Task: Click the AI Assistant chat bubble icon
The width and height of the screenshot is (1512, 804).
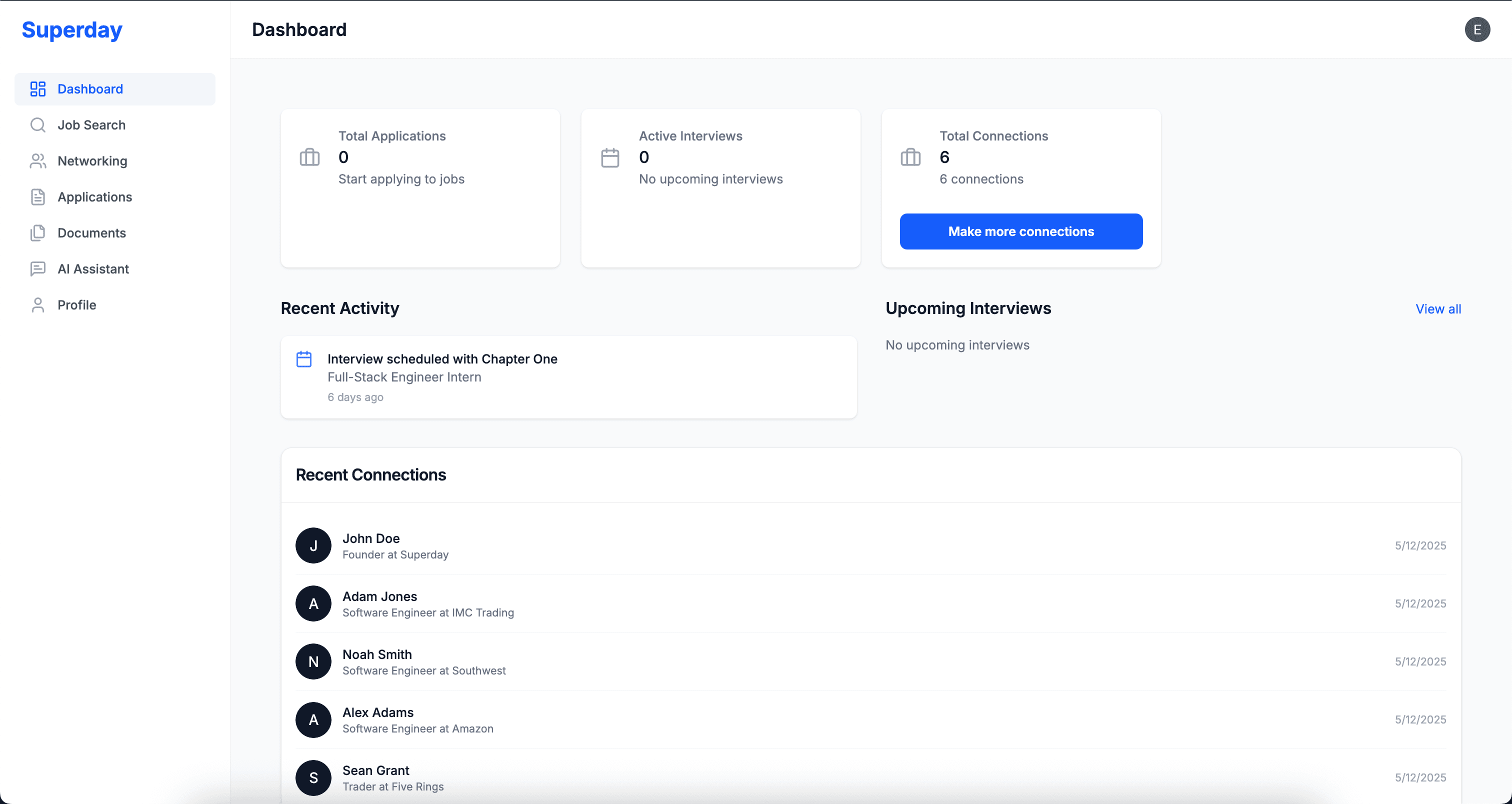Action: coord(37,269)
